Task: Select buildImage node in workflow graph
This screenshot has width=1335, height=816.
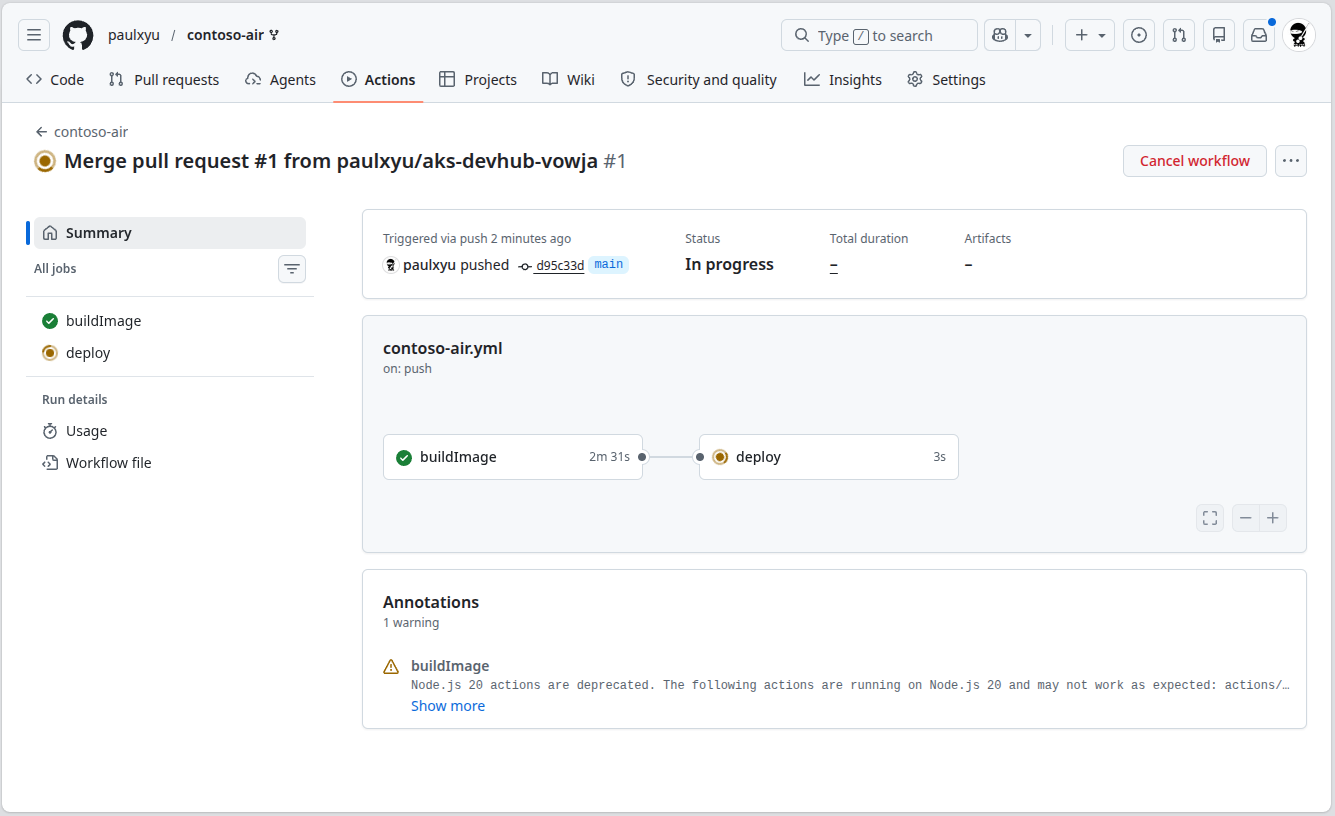Action: pos(513,457)
